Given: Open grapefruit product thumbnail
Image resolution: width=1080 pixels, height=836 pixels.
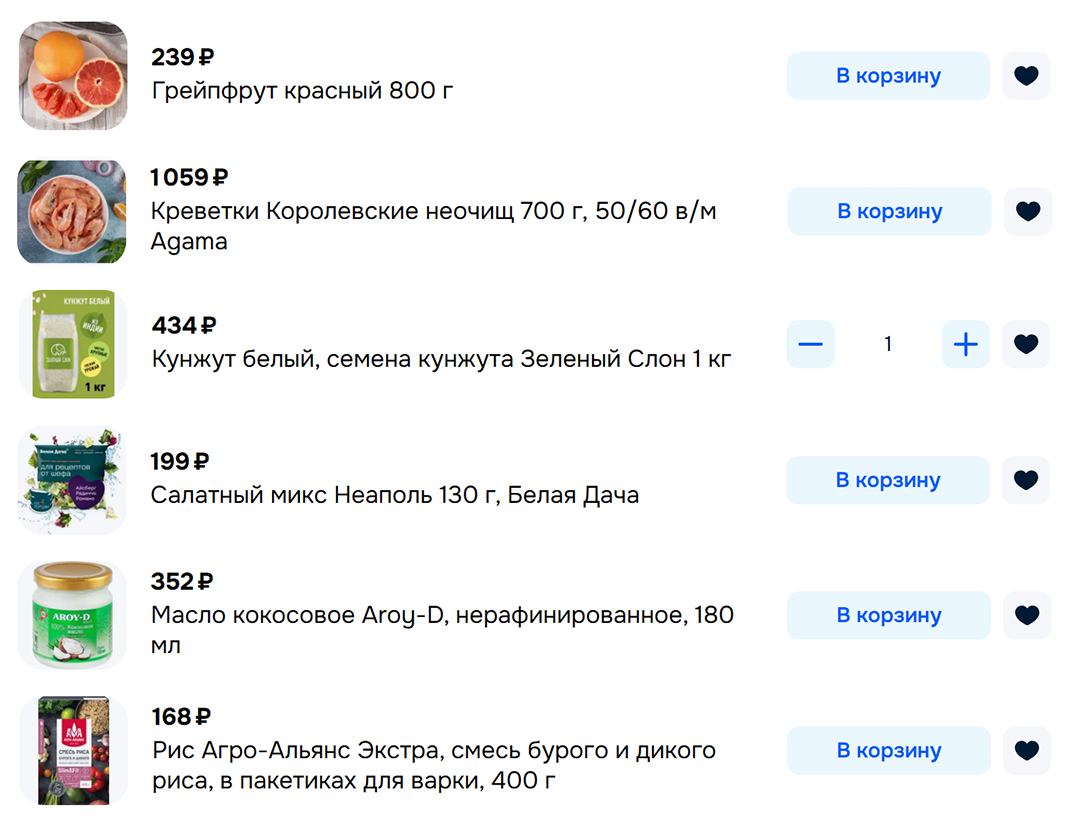Looking at the screenshot, I should tap(73, 76).
